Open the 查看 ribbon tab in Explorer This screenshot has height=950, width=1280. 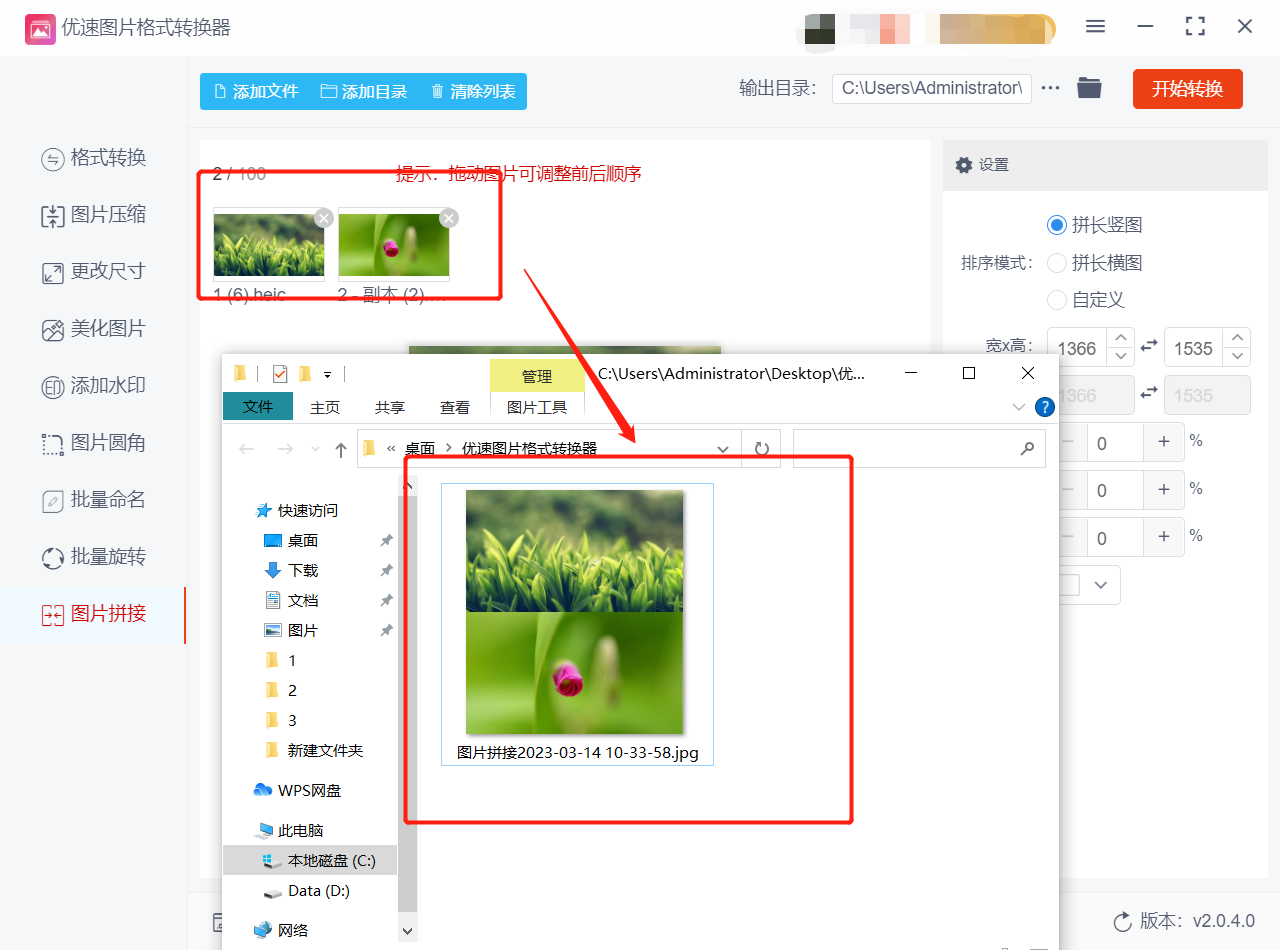click(455, 407)
